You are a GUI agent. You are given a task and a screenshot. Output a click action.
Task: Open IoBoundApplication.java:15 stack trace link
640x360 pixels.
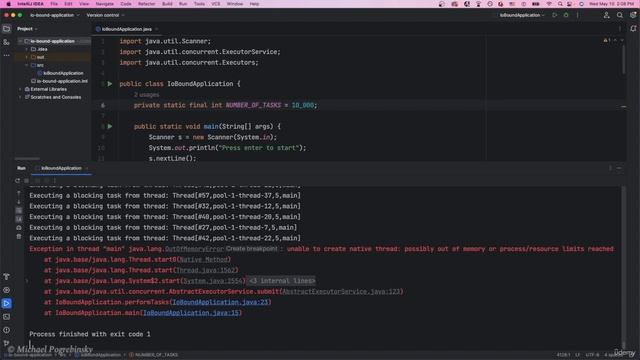(191, 313)
